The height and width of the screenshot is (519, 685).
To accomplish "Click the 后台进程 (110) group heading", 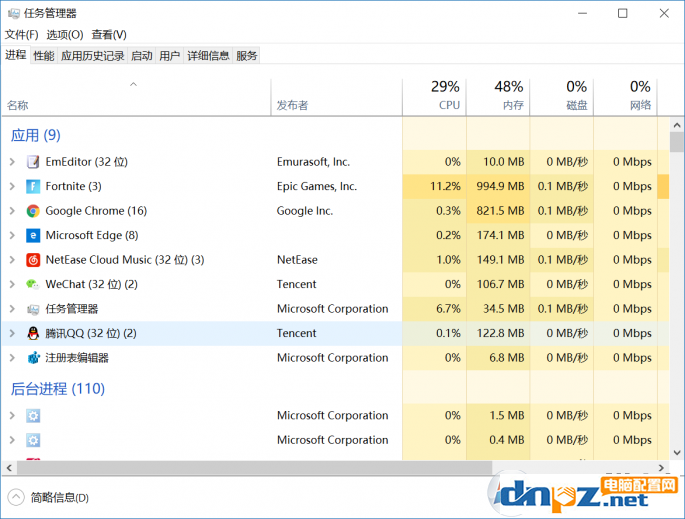I will (x=58, y=389).
